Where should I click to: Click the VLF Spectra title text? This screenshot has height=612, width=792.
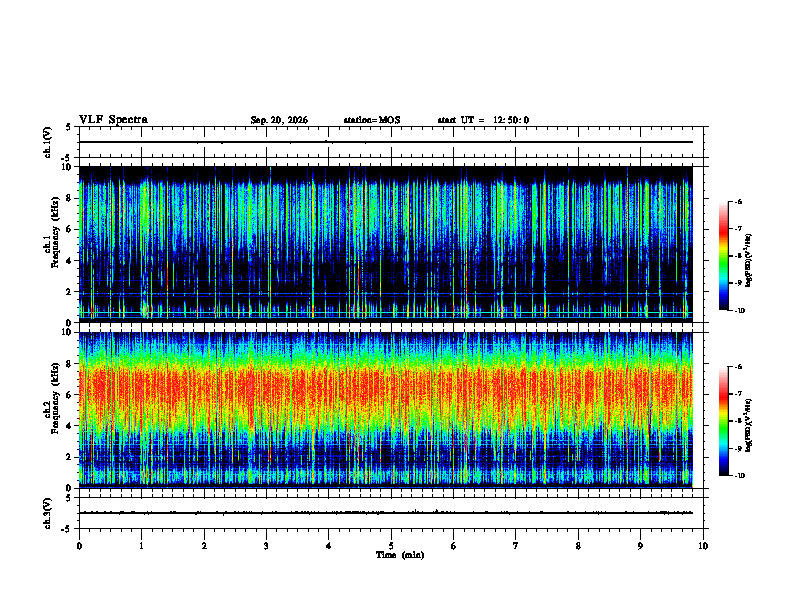click(x=114, y=120)
